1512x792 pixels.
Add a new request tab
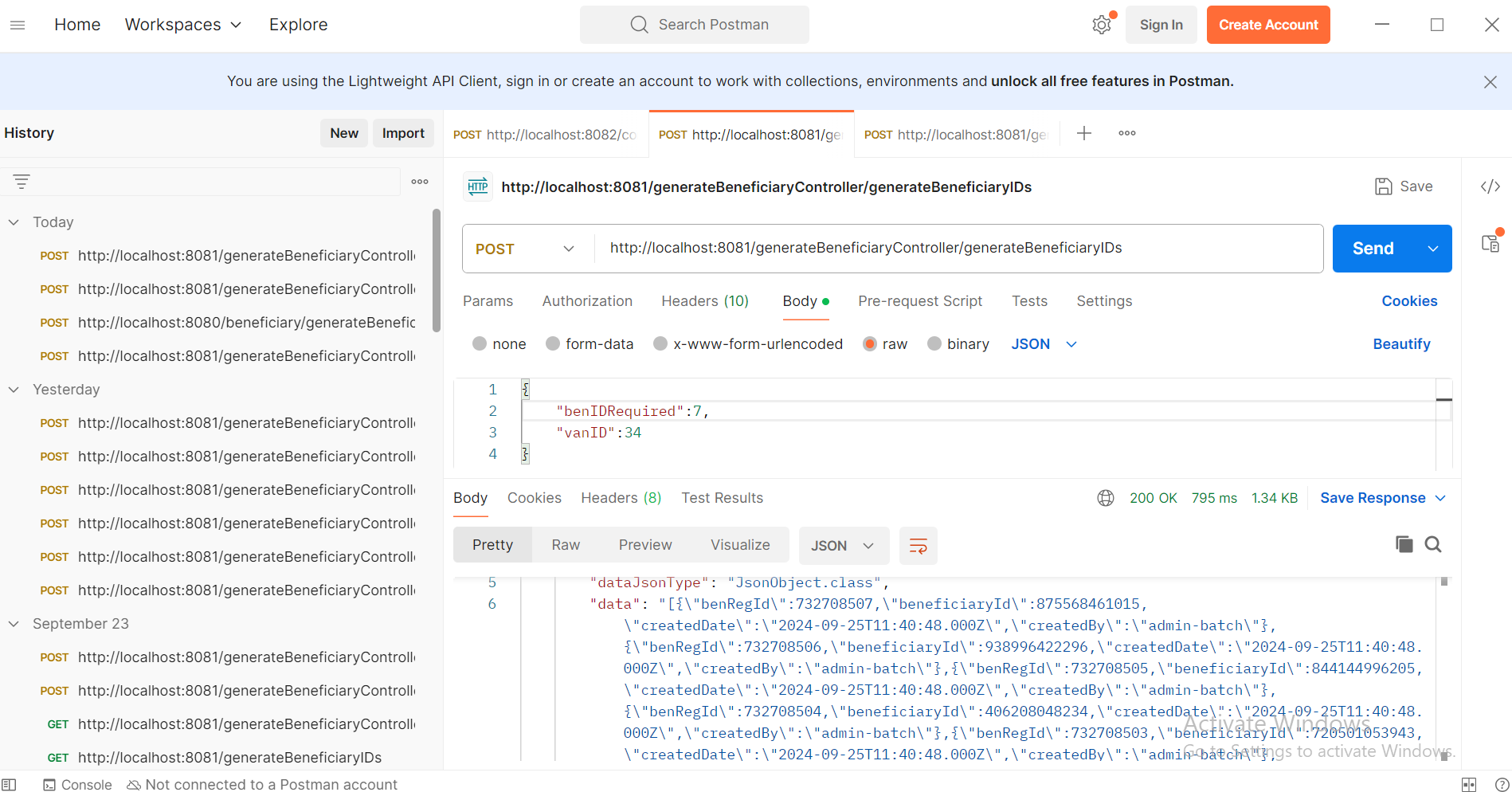pos(1083,133)
